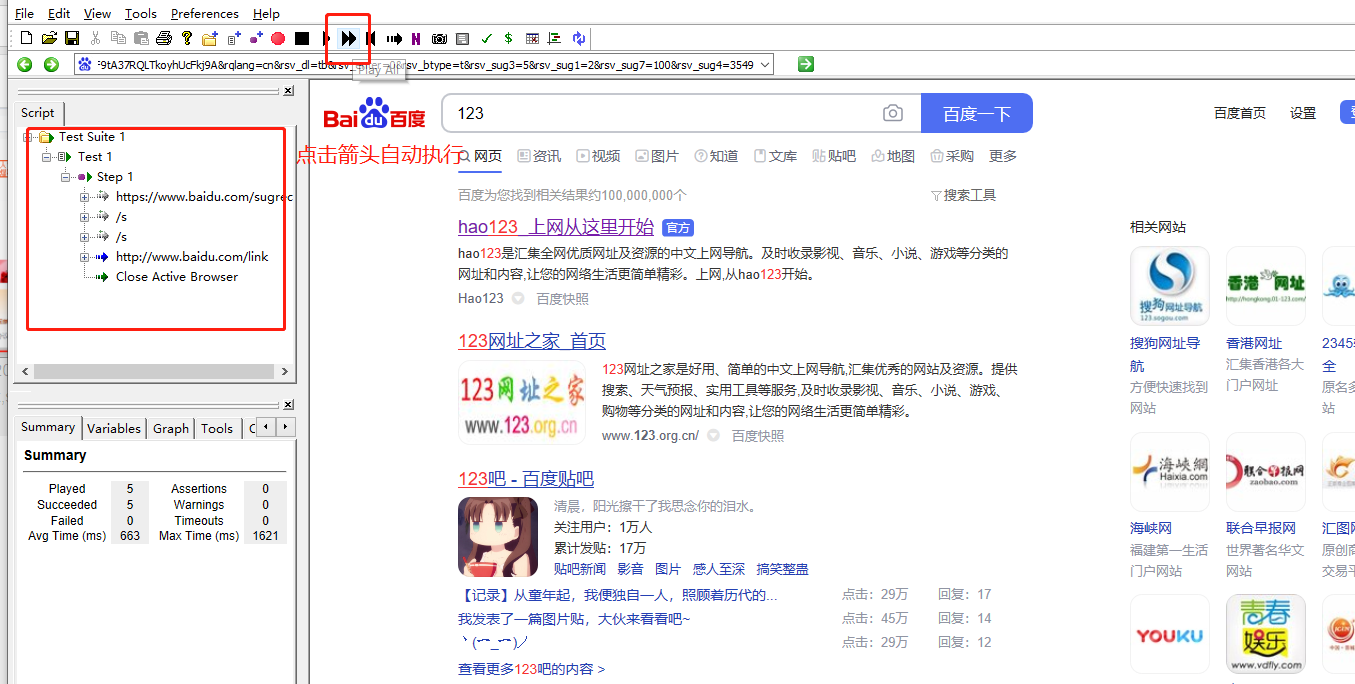The width and height of the screenshot is (1355, 684).
Task: Switch to the Variables tab
Action: tap(113, 427)
